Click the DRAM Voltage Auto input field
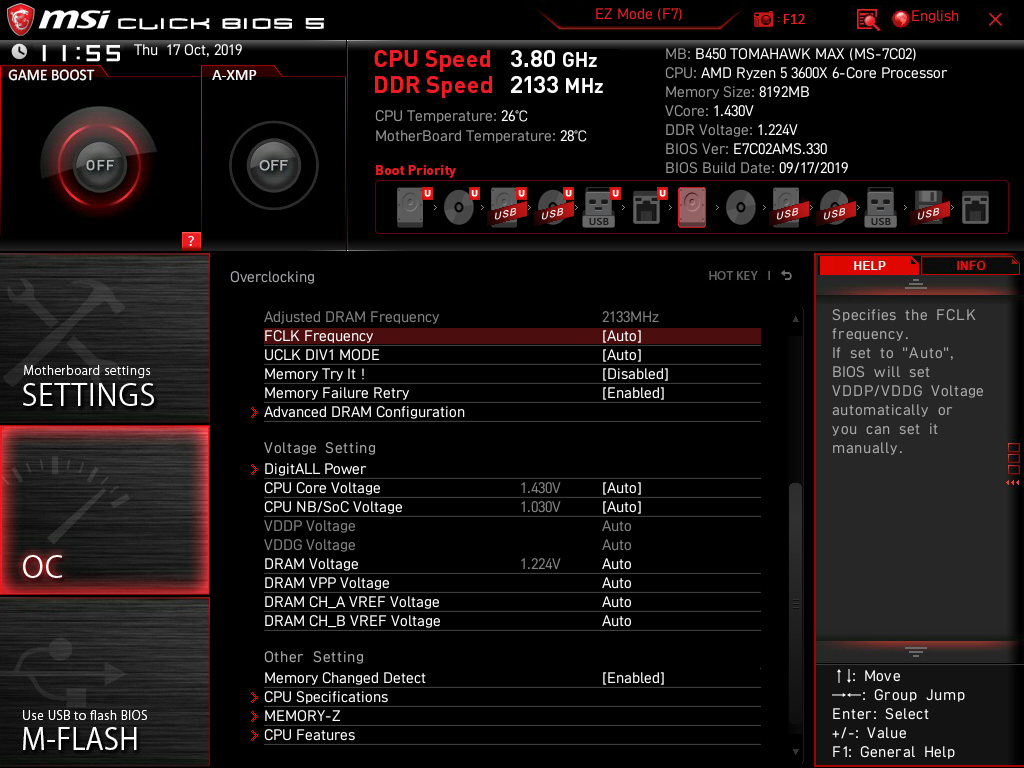 click(x=616, y=564)
